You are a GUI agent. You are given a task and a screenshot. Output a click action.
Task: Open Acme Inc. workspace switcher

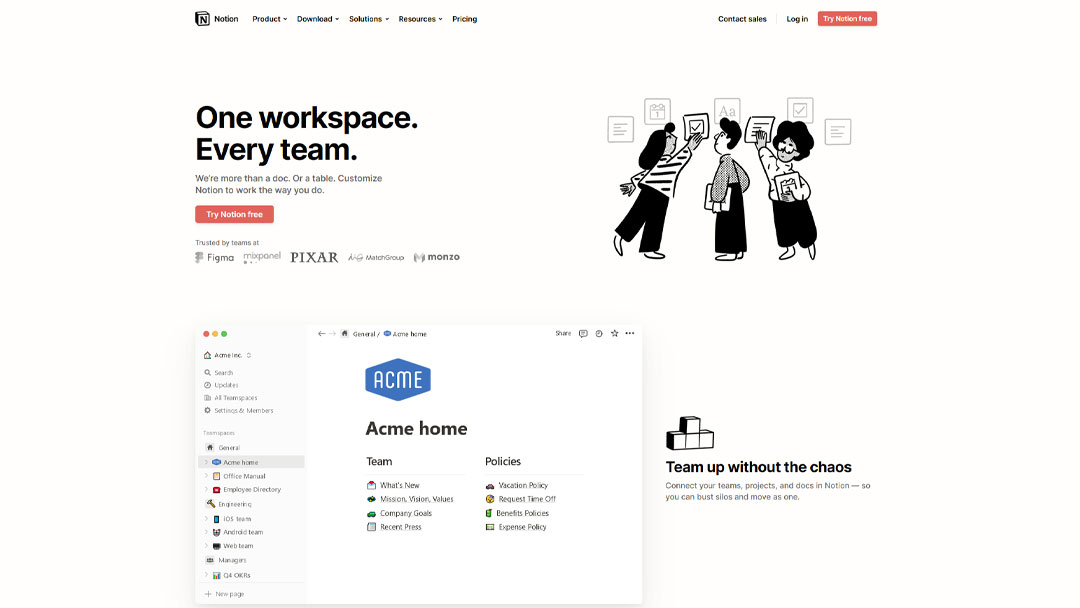click(227, 355)
